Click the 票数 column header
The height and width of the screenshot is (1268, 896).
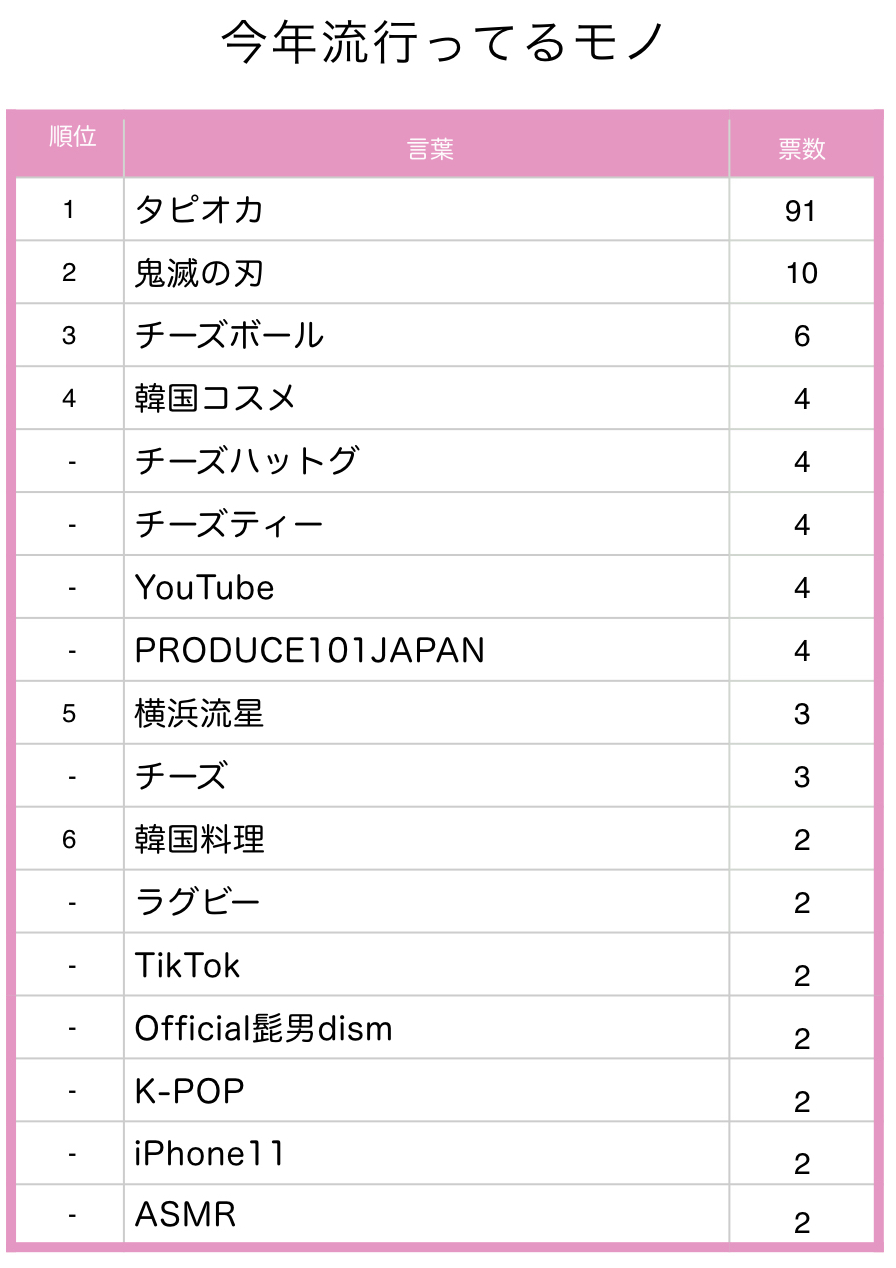(x=802, y=149)
